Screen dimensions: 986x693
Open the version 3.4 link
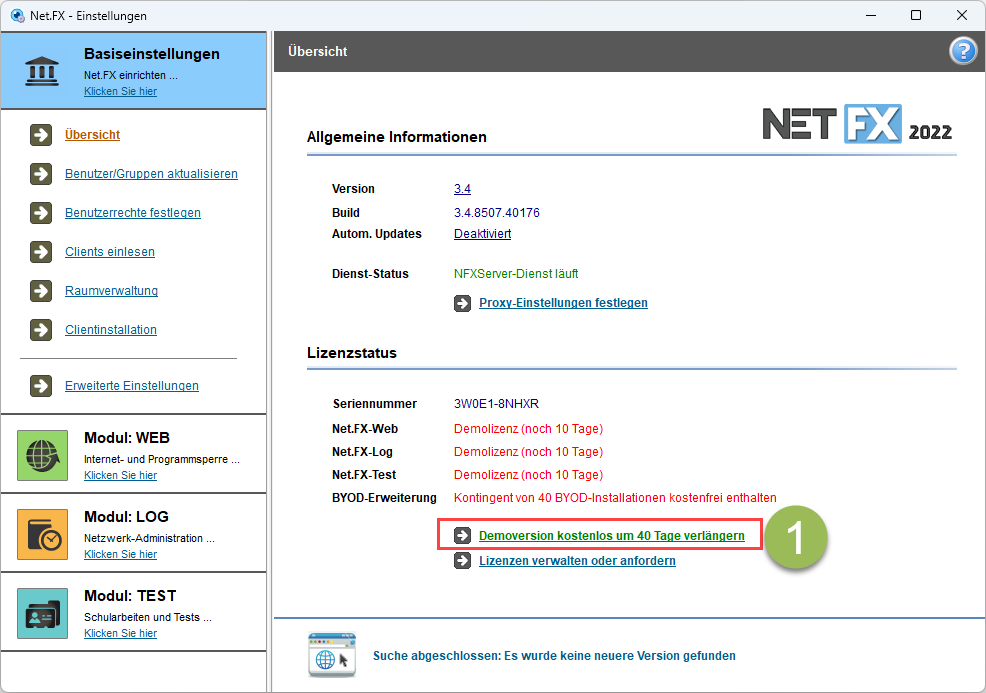click(x=462, y=189)
